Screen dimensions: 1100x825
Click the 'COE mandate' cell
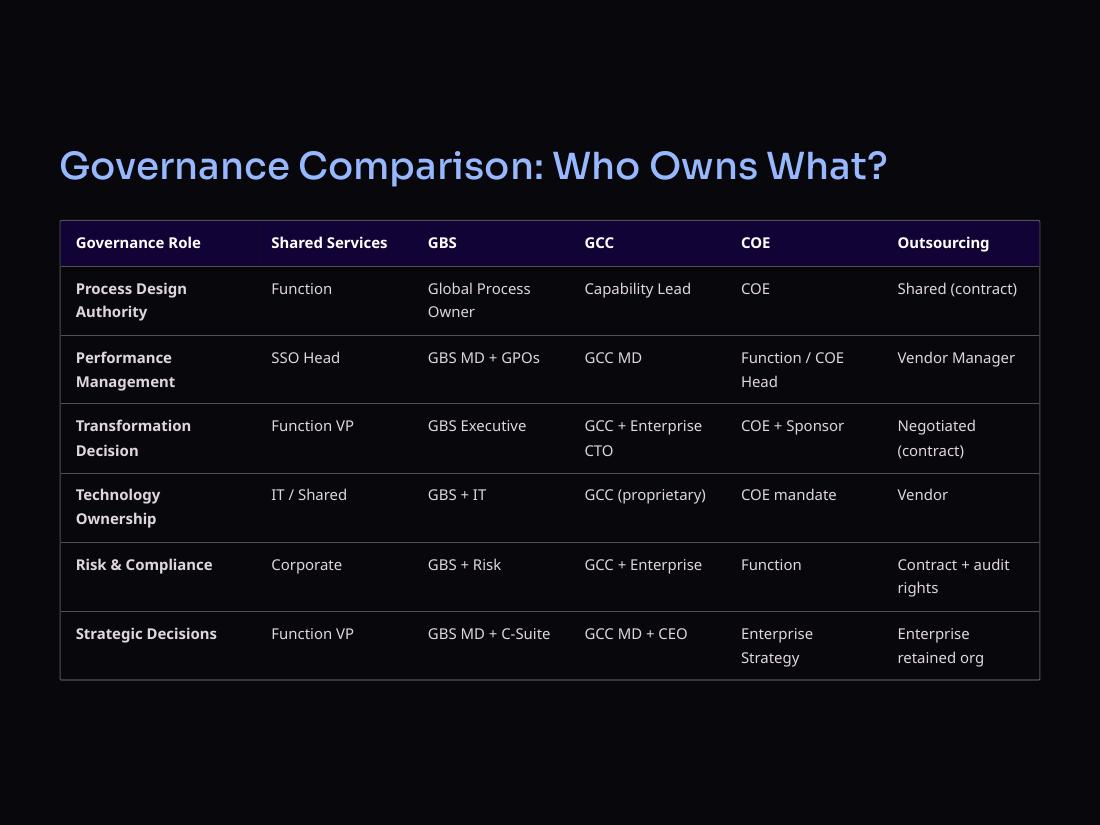click(789, 495)
